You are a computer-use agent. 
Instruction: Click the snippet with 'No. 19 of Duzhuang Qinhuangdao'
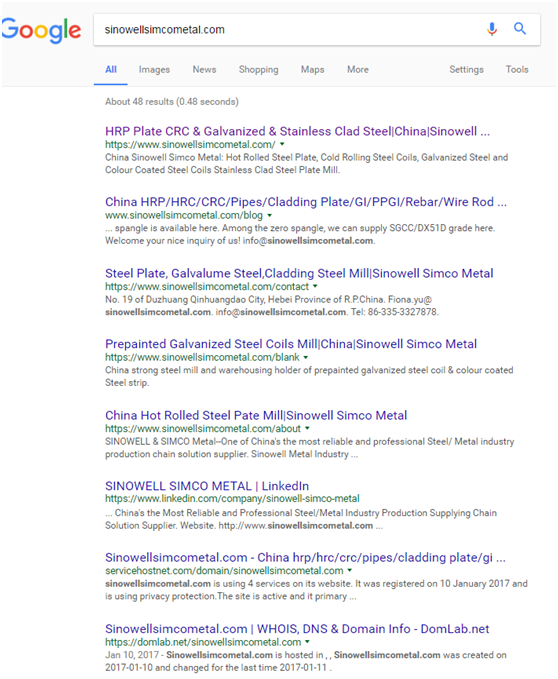[x=272, y=306]
